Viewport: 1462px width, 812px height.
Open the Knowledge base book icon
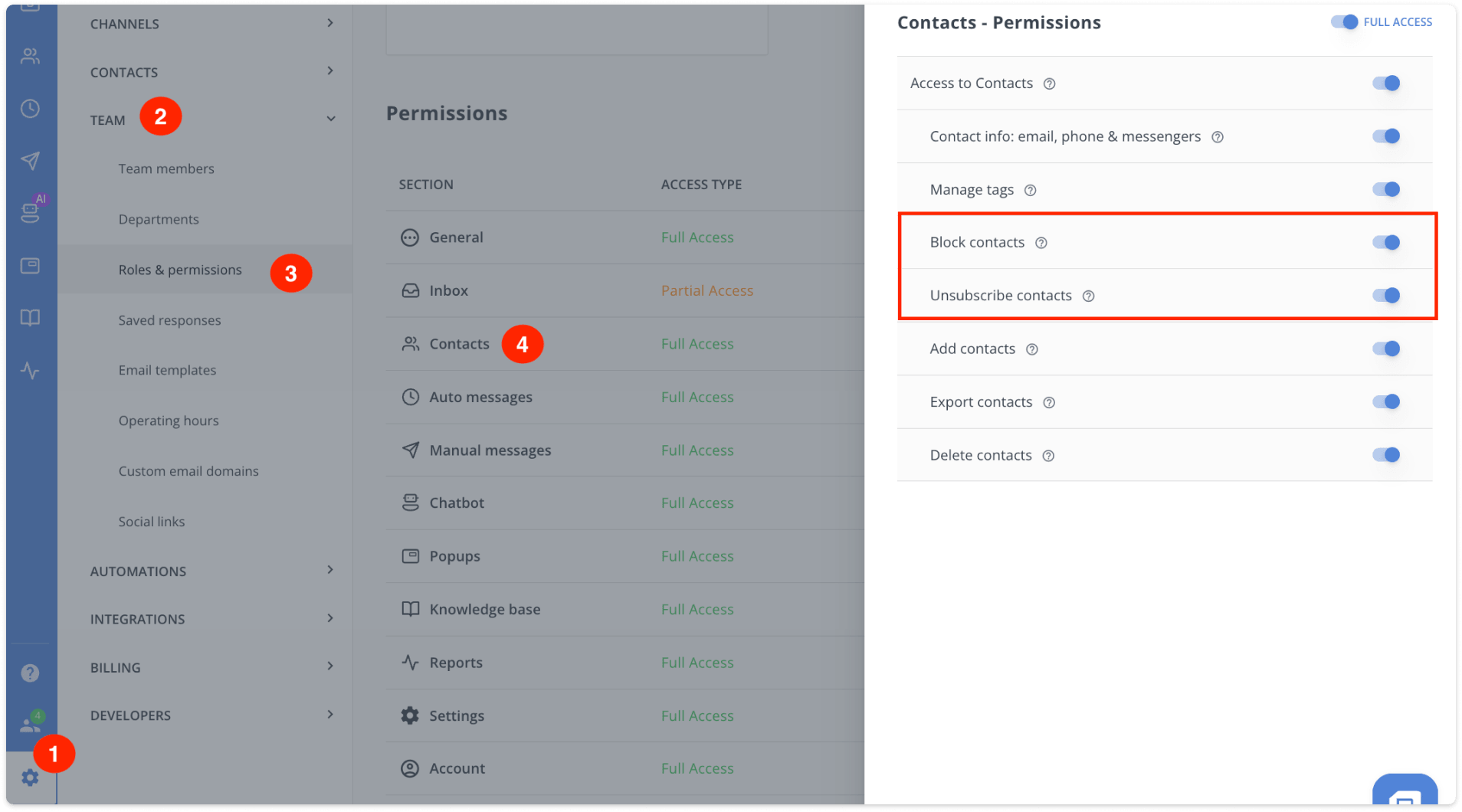point(31,317)
